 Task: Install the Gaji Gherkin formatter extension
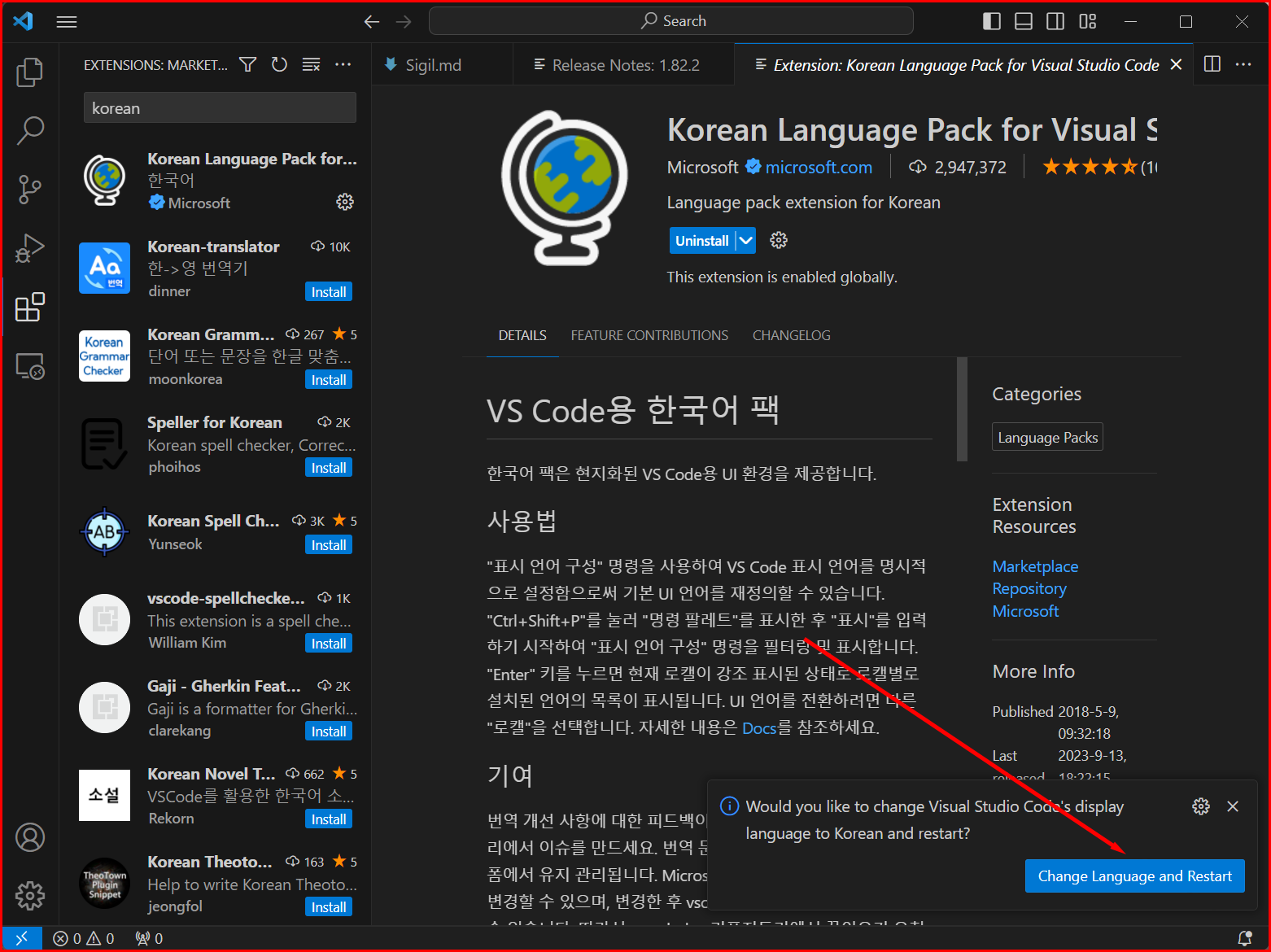click(329, 731)
